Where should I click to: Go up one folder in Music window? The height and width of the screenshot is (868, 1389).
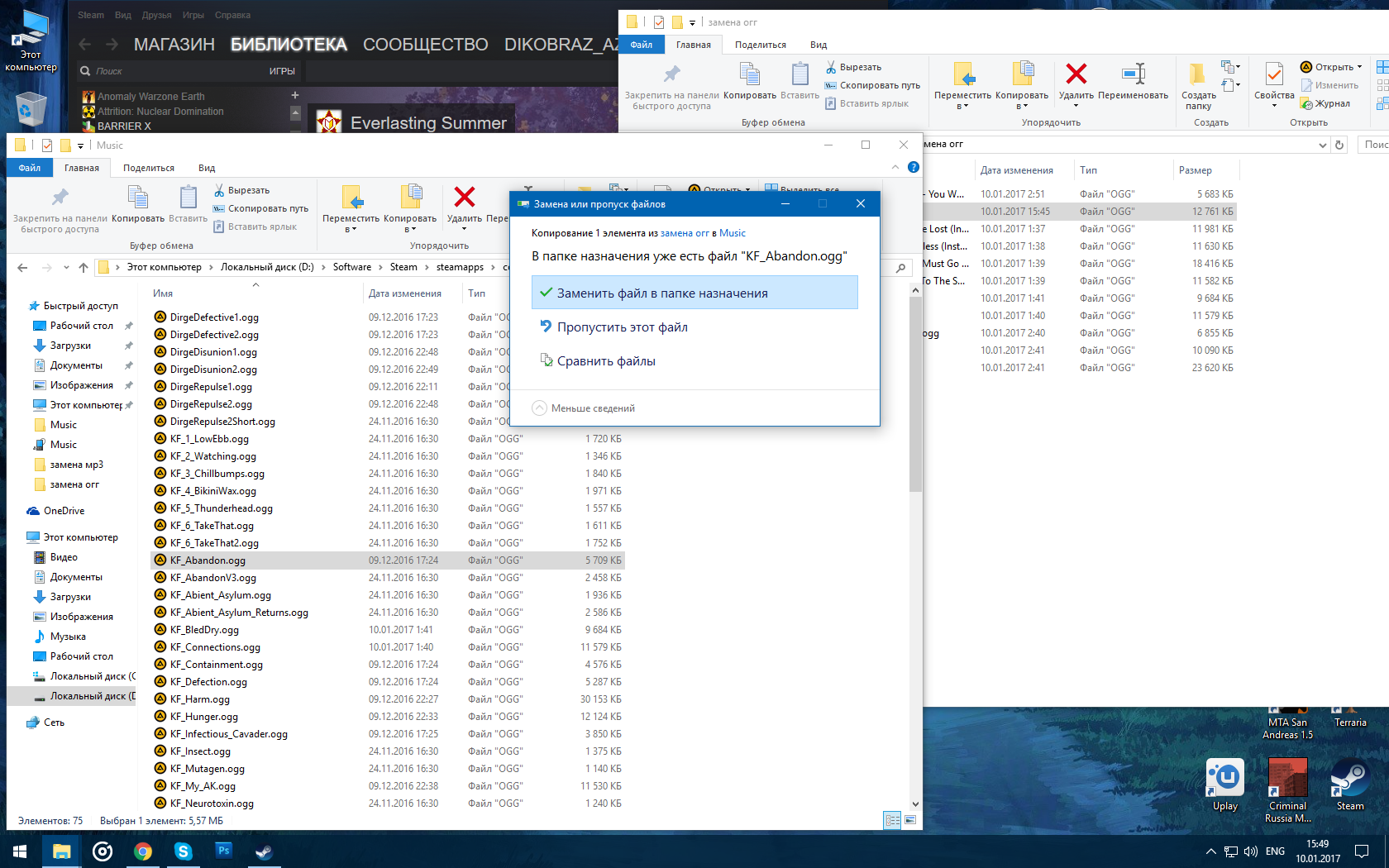click(84, 267)
